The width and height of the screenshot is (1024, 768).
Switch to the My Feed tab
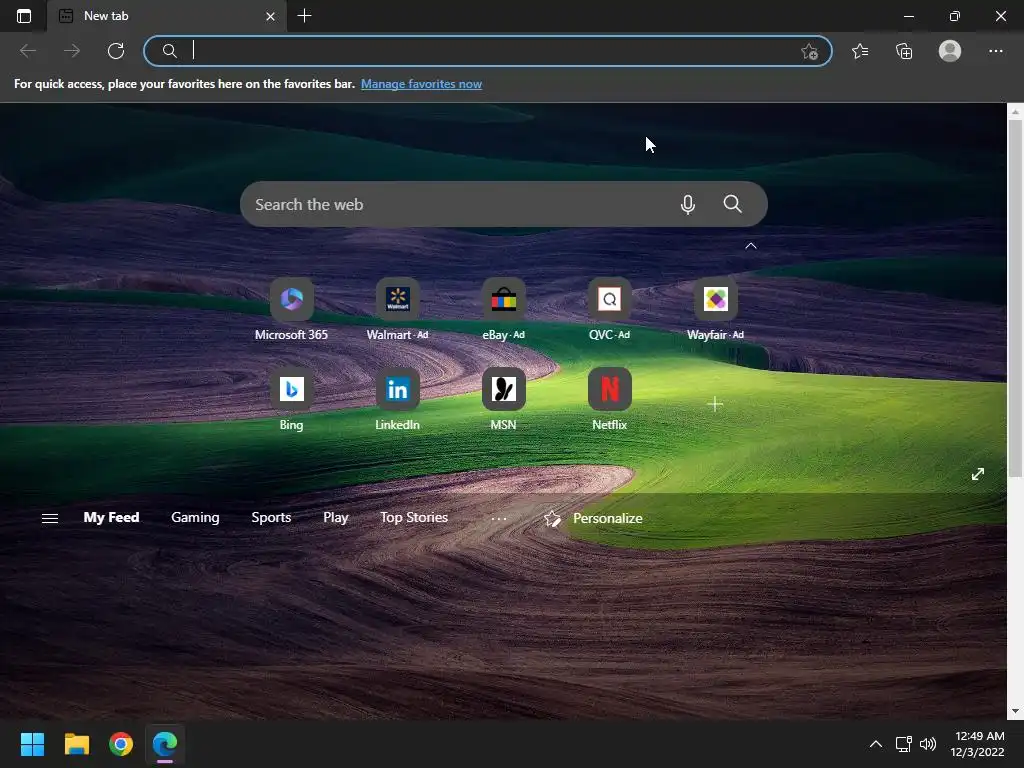pos(111,517)
